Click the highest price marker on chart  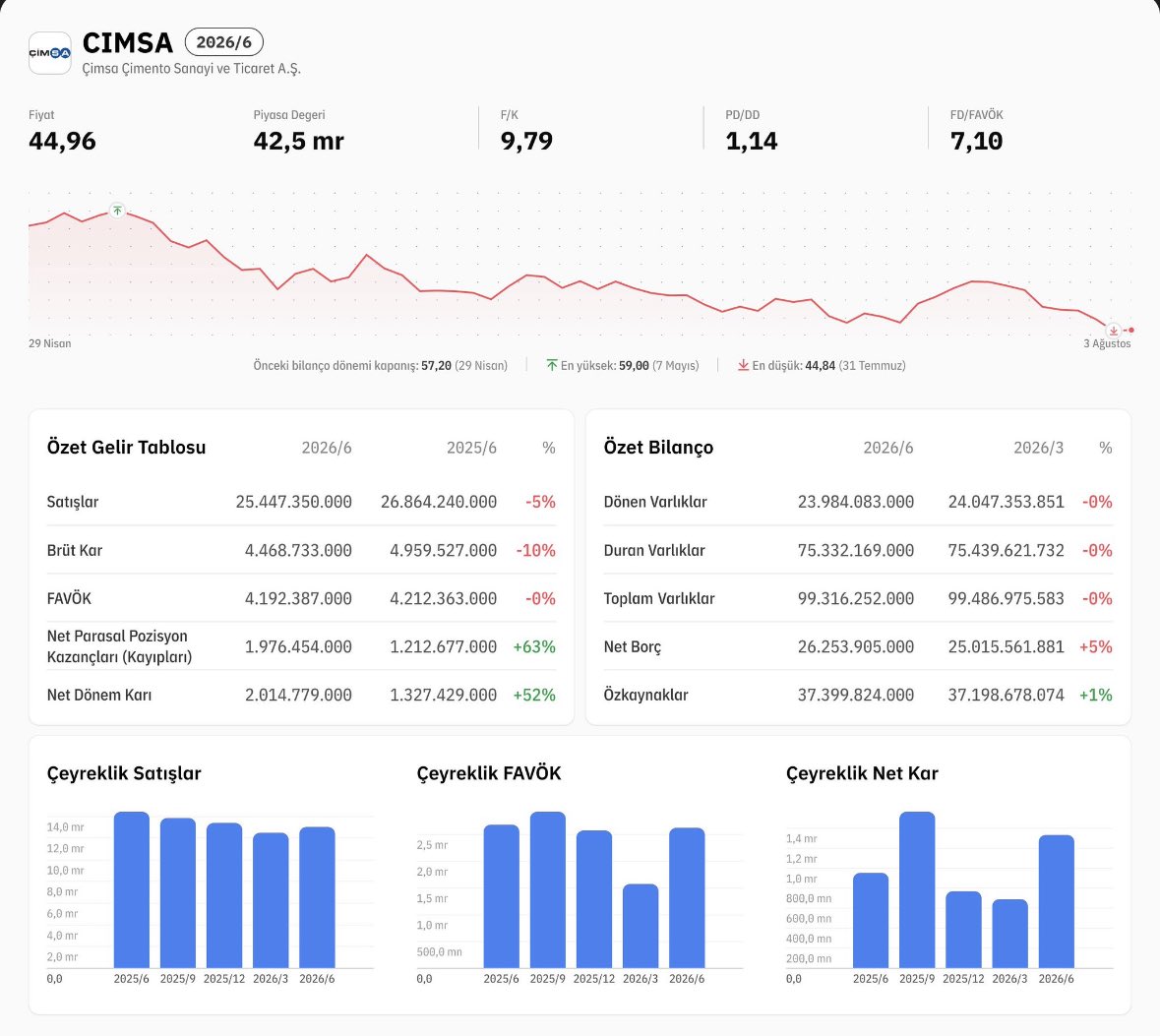tap(117, 211)
